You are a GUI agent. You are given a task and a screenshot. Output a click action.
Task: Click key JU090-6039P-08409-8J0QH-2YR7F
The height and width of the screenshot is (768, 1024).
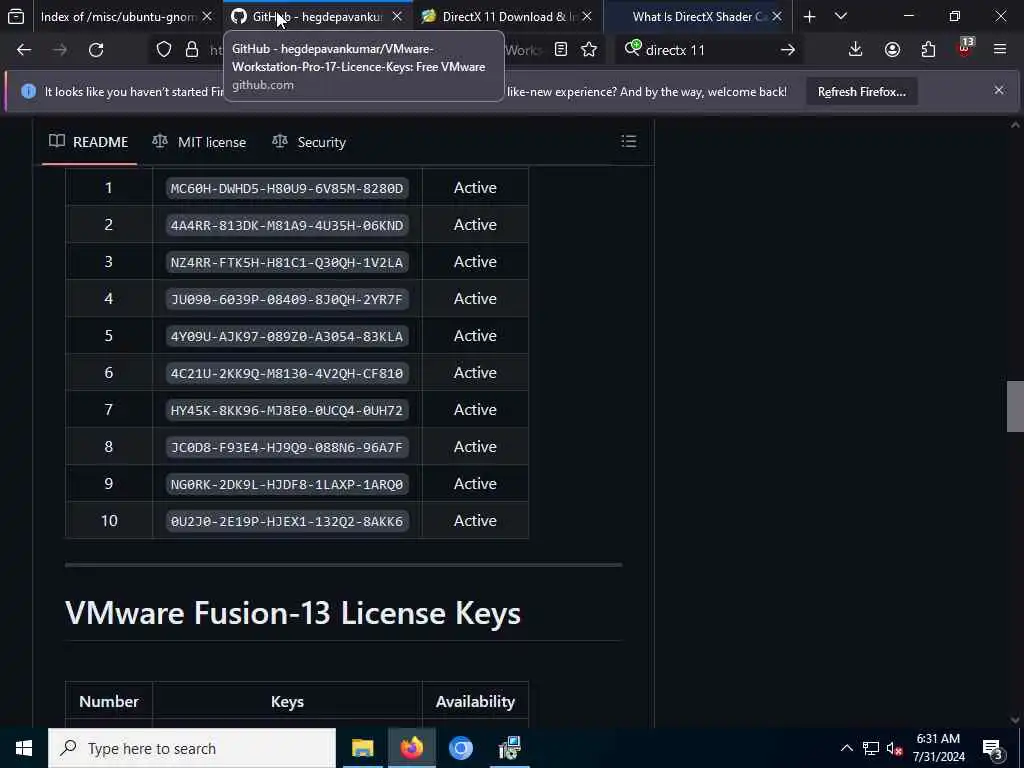tap(287, 299)
